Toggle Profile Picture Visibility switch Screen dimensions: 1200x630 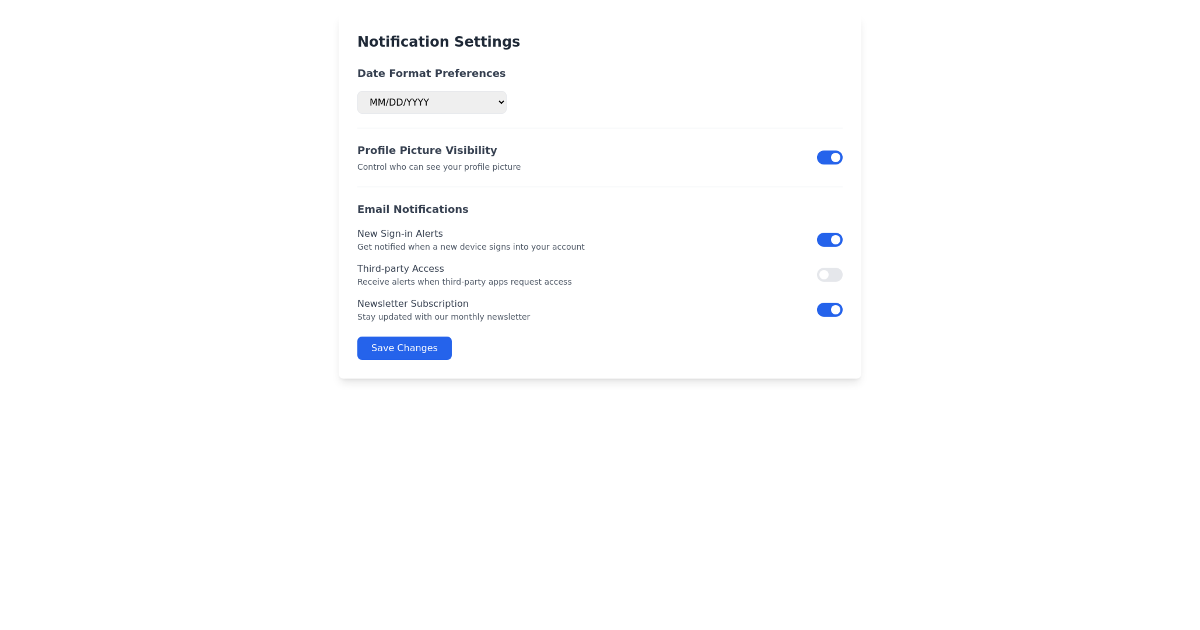click(x=830, y=157)
